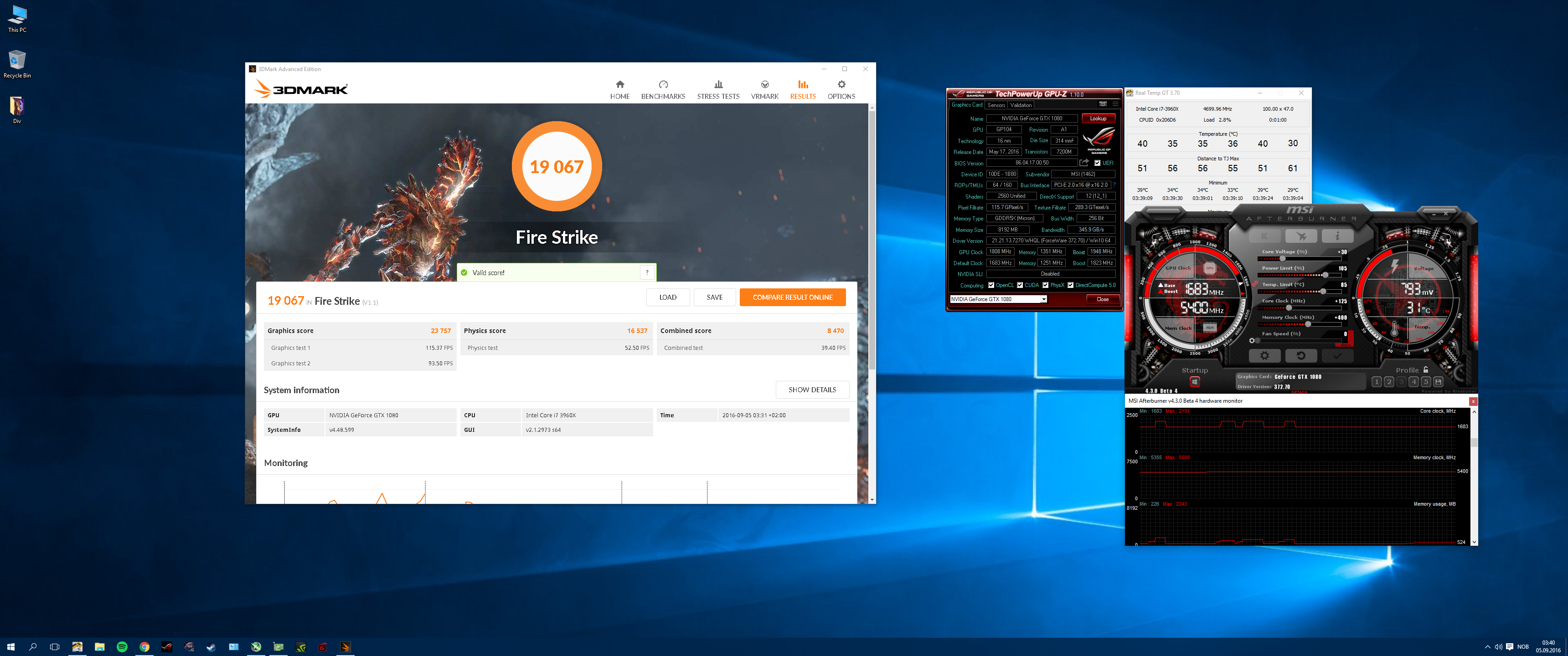Click the reset arrow button in Afterburner
The width and height of the screenshot is (1568, 656).
coord(1301,355)
